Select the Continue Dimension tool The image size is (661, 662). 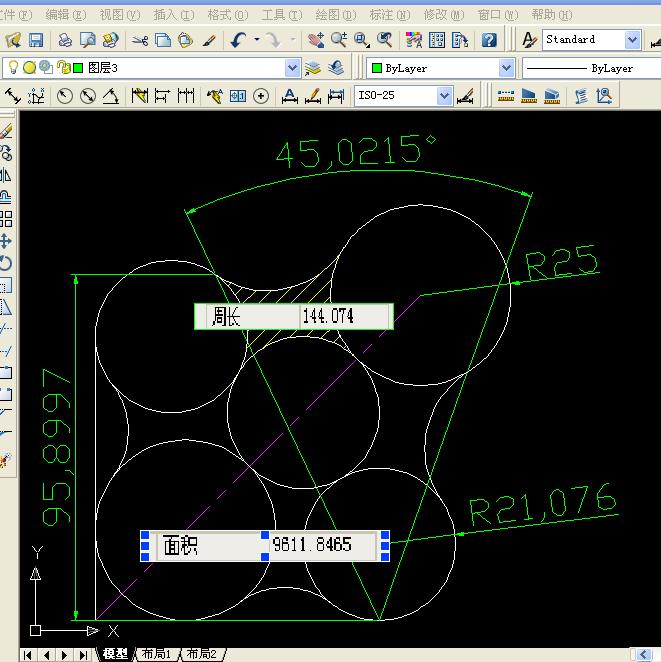tap(186, 96)
